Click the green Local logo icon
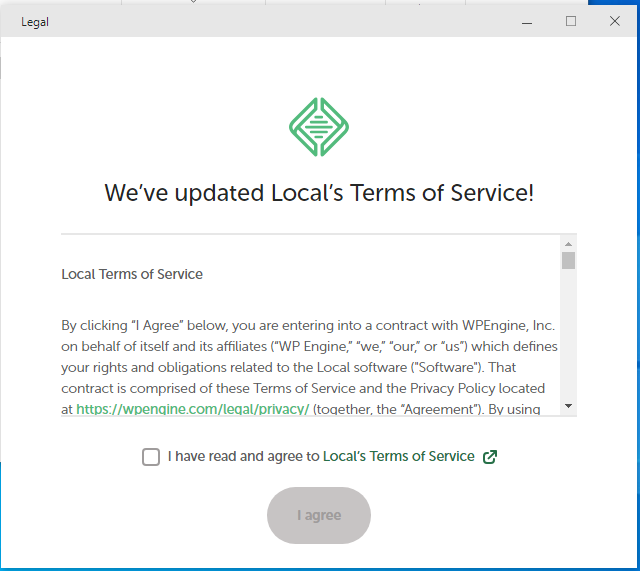 coord(318,127)
